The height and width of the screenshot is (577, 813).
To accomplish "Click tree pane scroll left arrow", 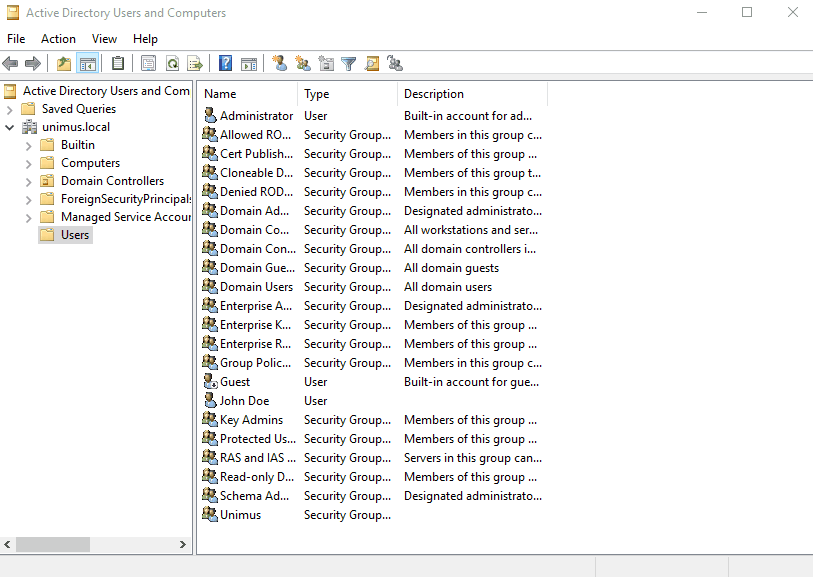I will [7, 544].
